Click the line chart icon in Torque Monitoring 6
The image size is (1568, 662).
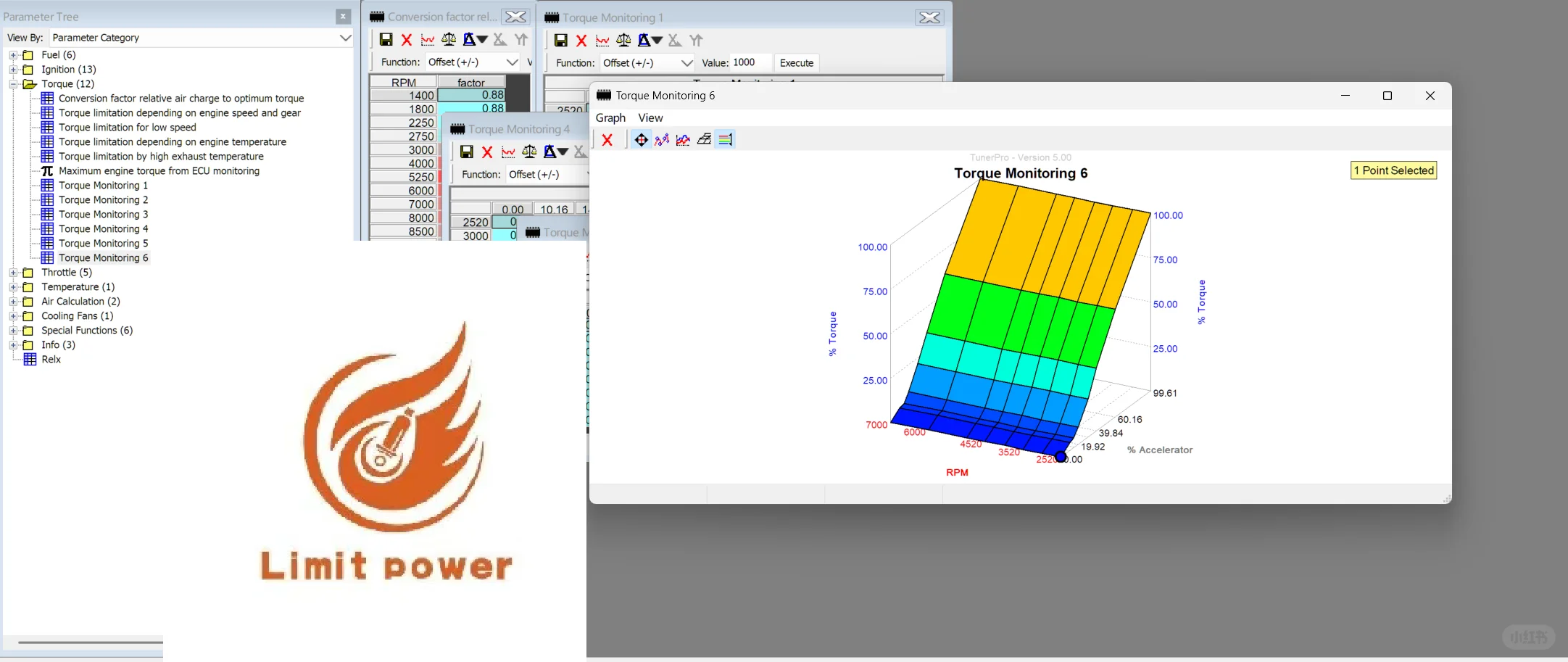coord(683,140)
